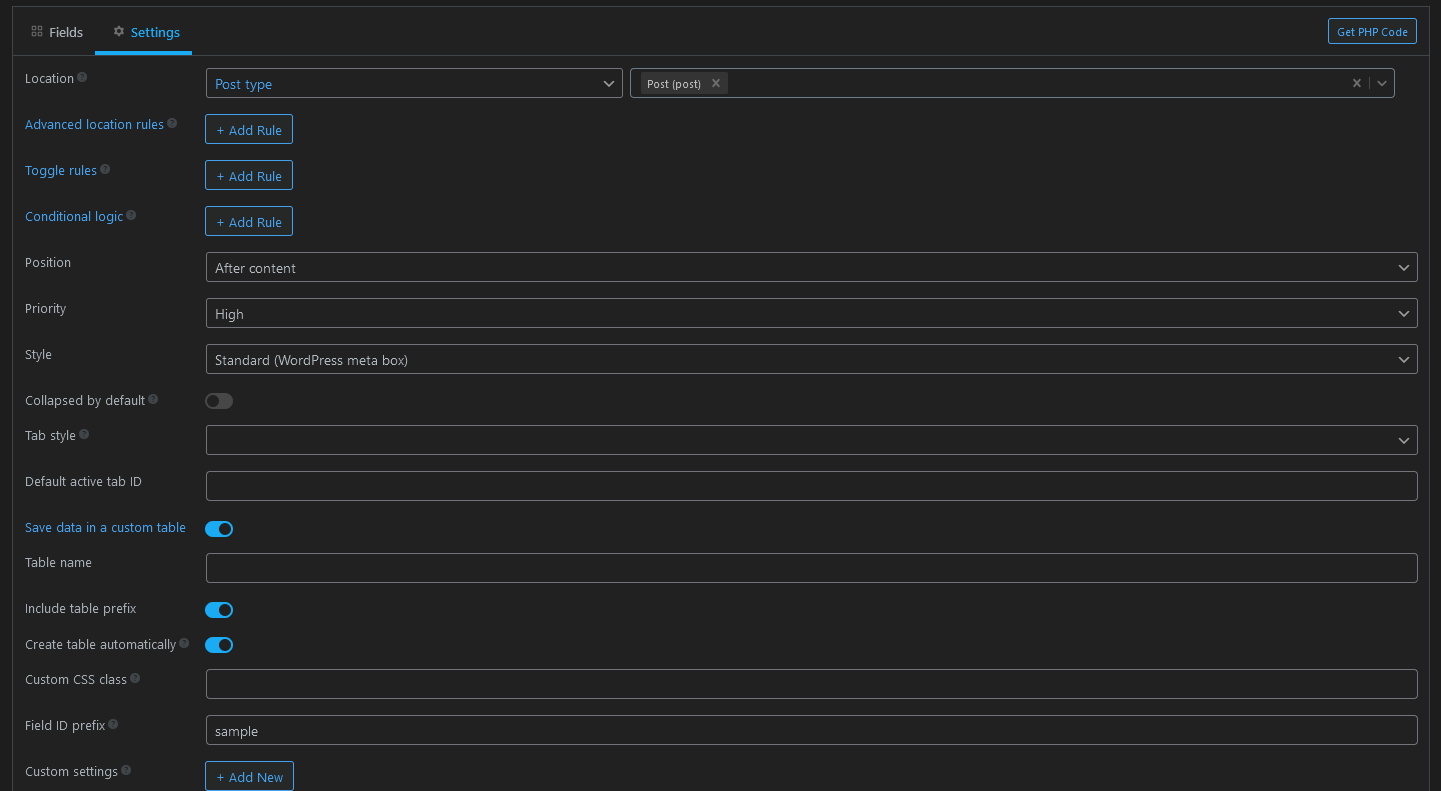Image resolution: width=1441 pixels, height=791 pixels.
Task: Clear all selected post types
Action: [1356, 84]
